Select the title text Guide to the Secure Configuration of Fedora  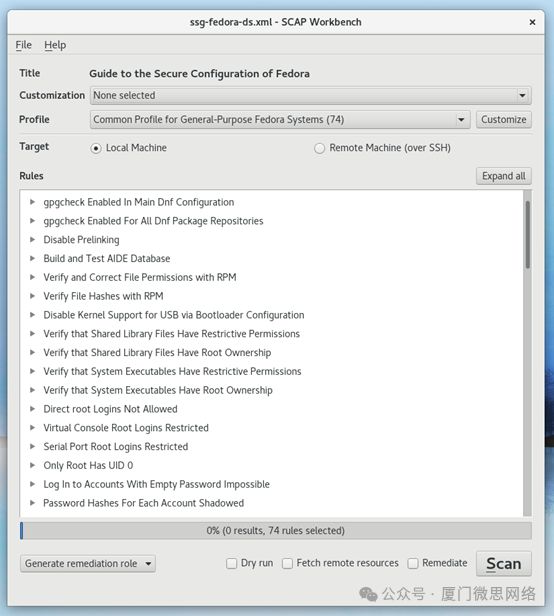click(200, 73)
